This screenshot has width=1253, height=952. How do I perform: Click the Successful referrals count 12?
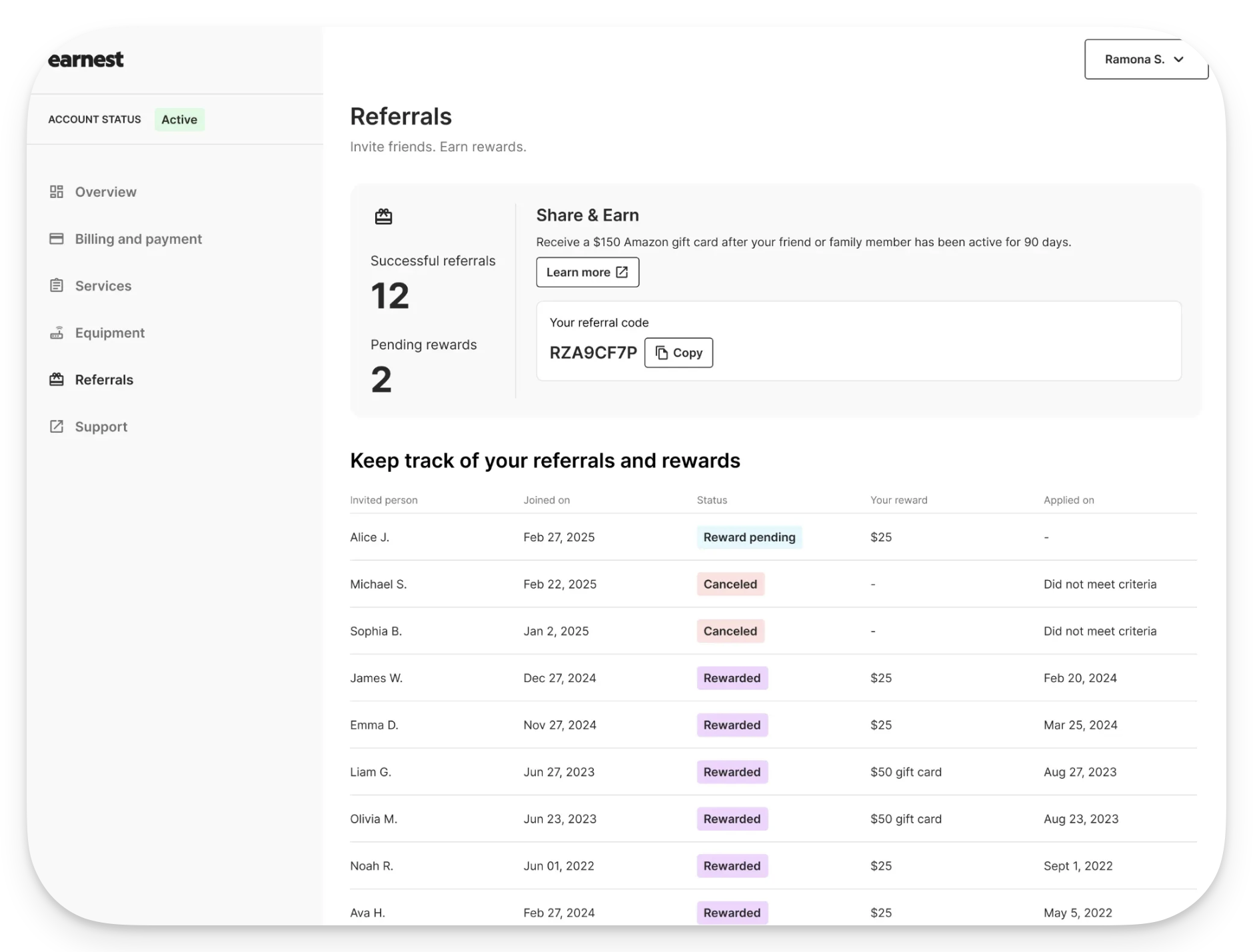(390, 296)
